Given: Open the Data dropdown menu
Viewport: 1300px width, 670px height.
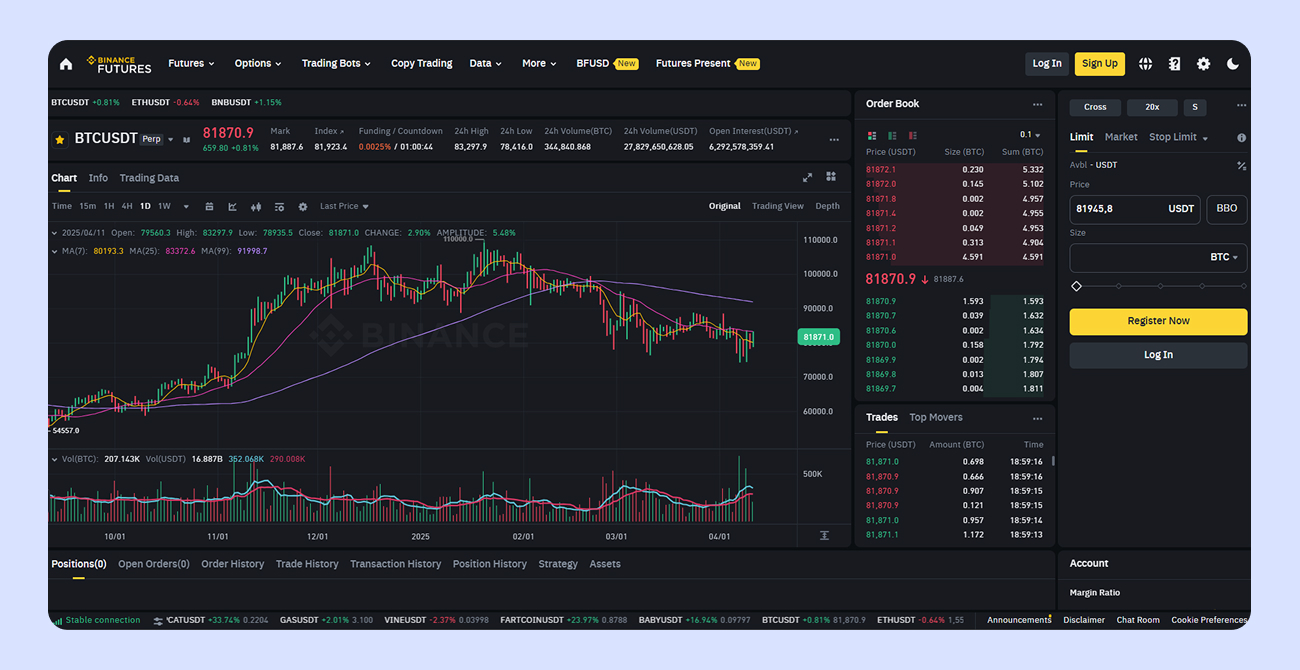Looking at the screenshot, I should (x=485, y=64).
